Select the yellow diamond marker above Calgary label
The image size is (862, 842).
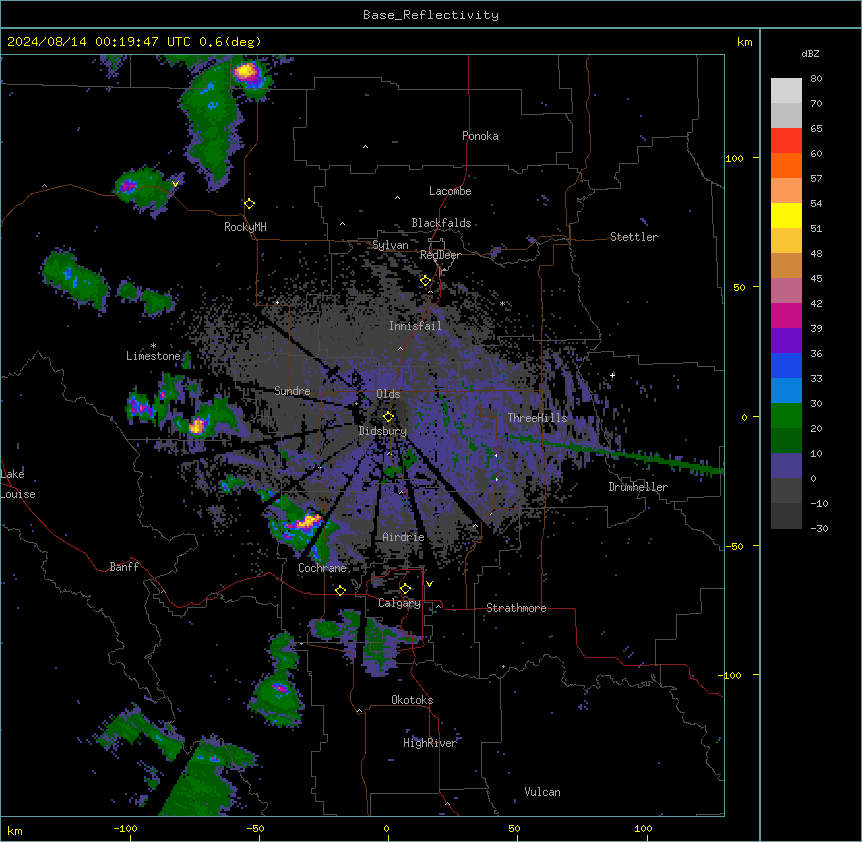pos(405,589)
